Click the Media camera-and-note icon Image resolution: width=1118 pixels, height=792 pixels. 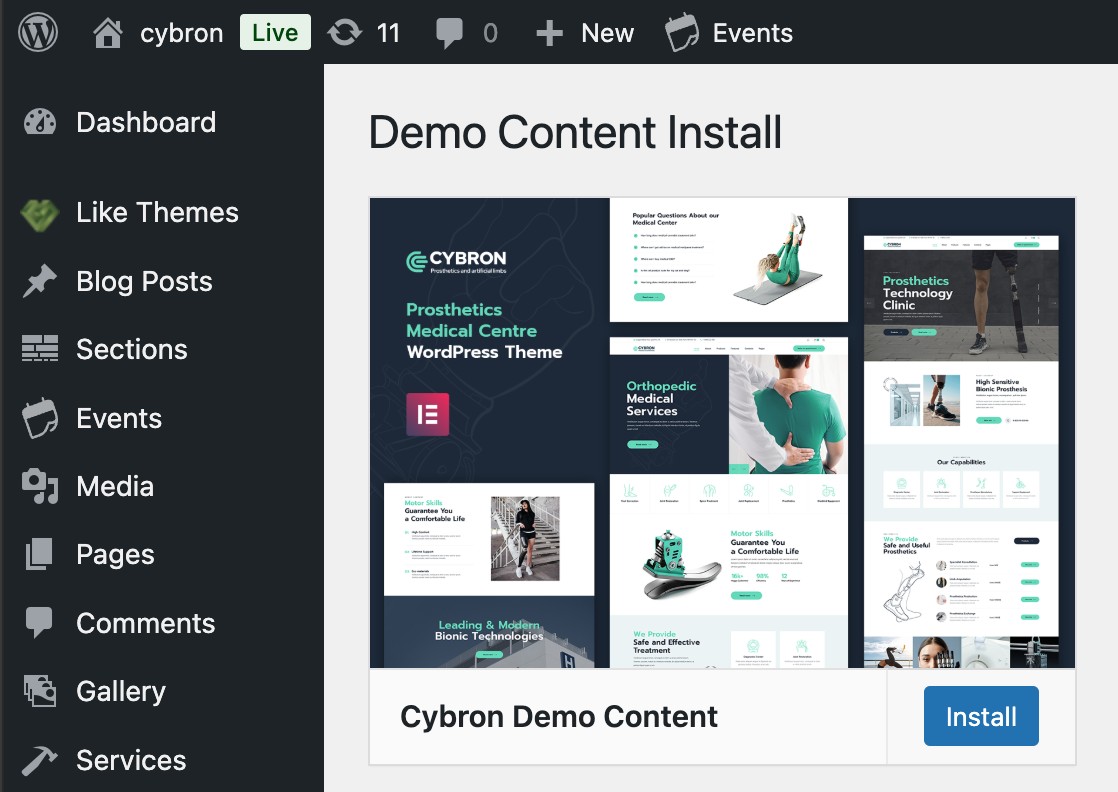(x=40, y=486)
